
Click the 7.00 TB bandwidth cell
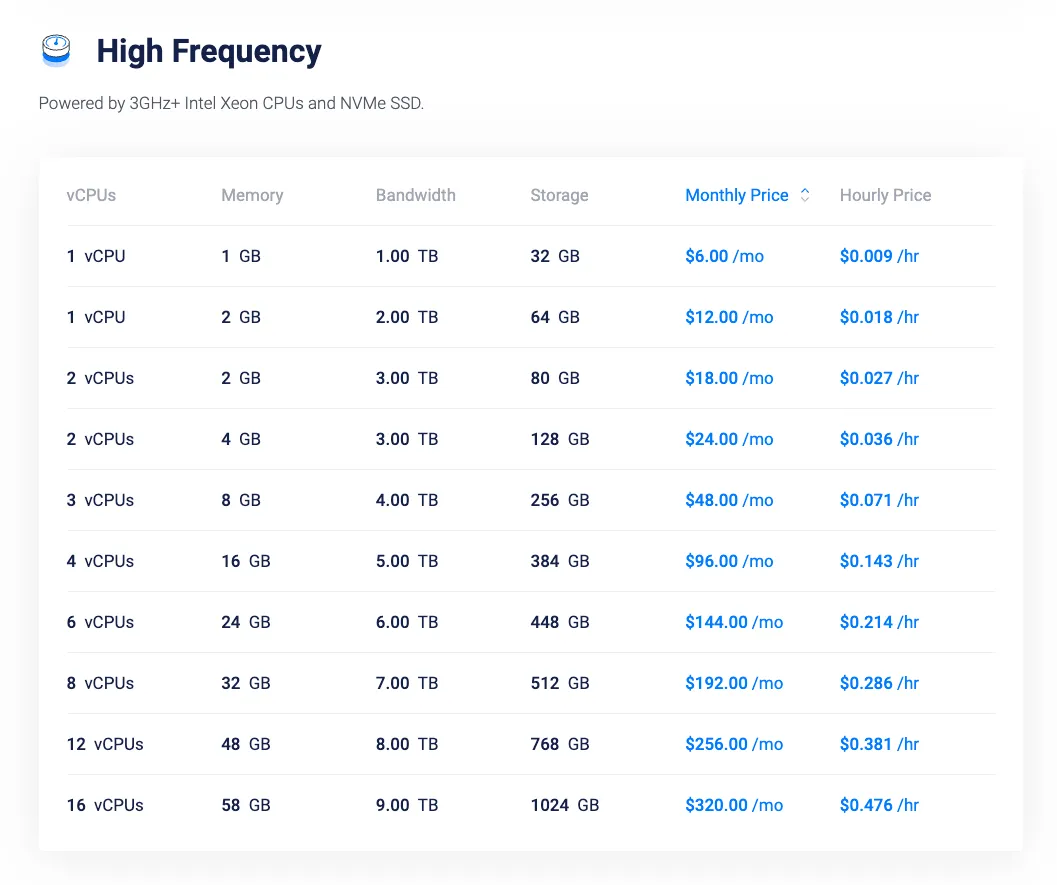(x=407, y=683)
